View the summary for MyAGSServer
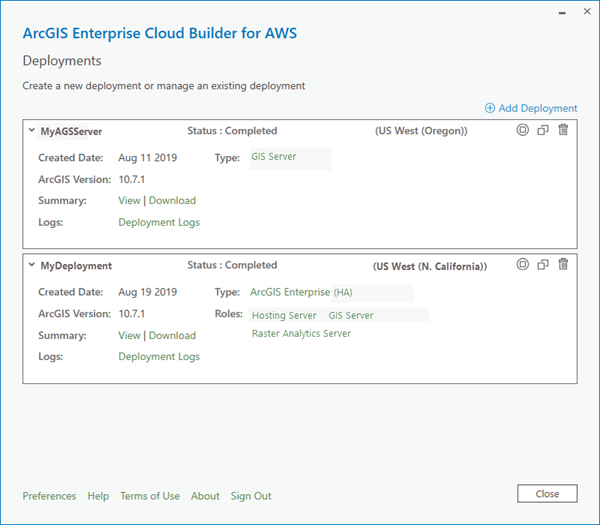600x525 pixels. (129, 201)
